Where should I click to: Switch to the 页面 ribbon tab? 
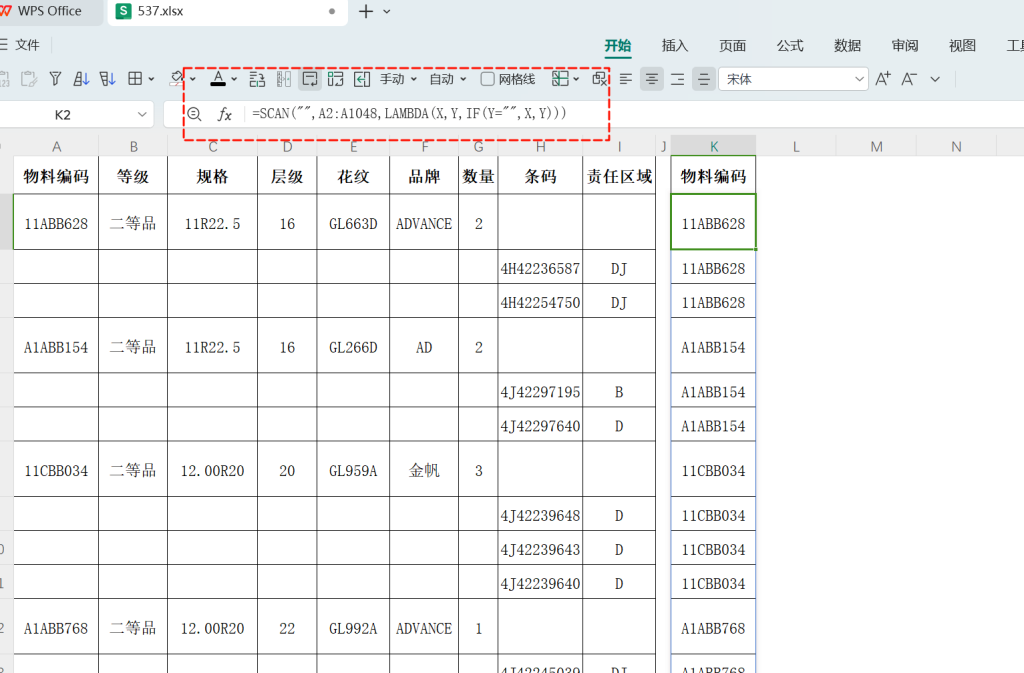pos(732,45)
